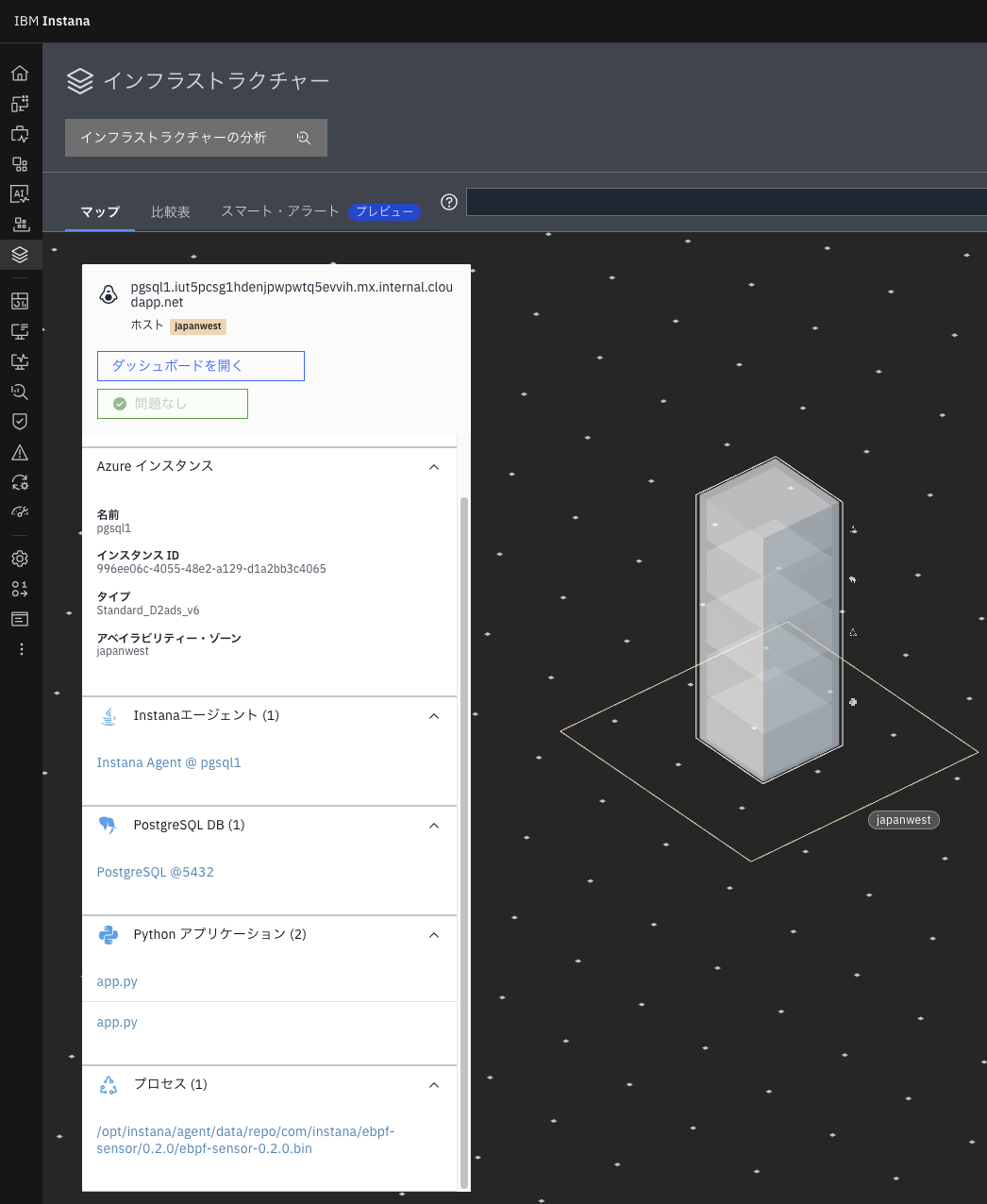The image size is (987, 1204).
Task: Switch to the 比較表 tab
Action: pos(171,212)
